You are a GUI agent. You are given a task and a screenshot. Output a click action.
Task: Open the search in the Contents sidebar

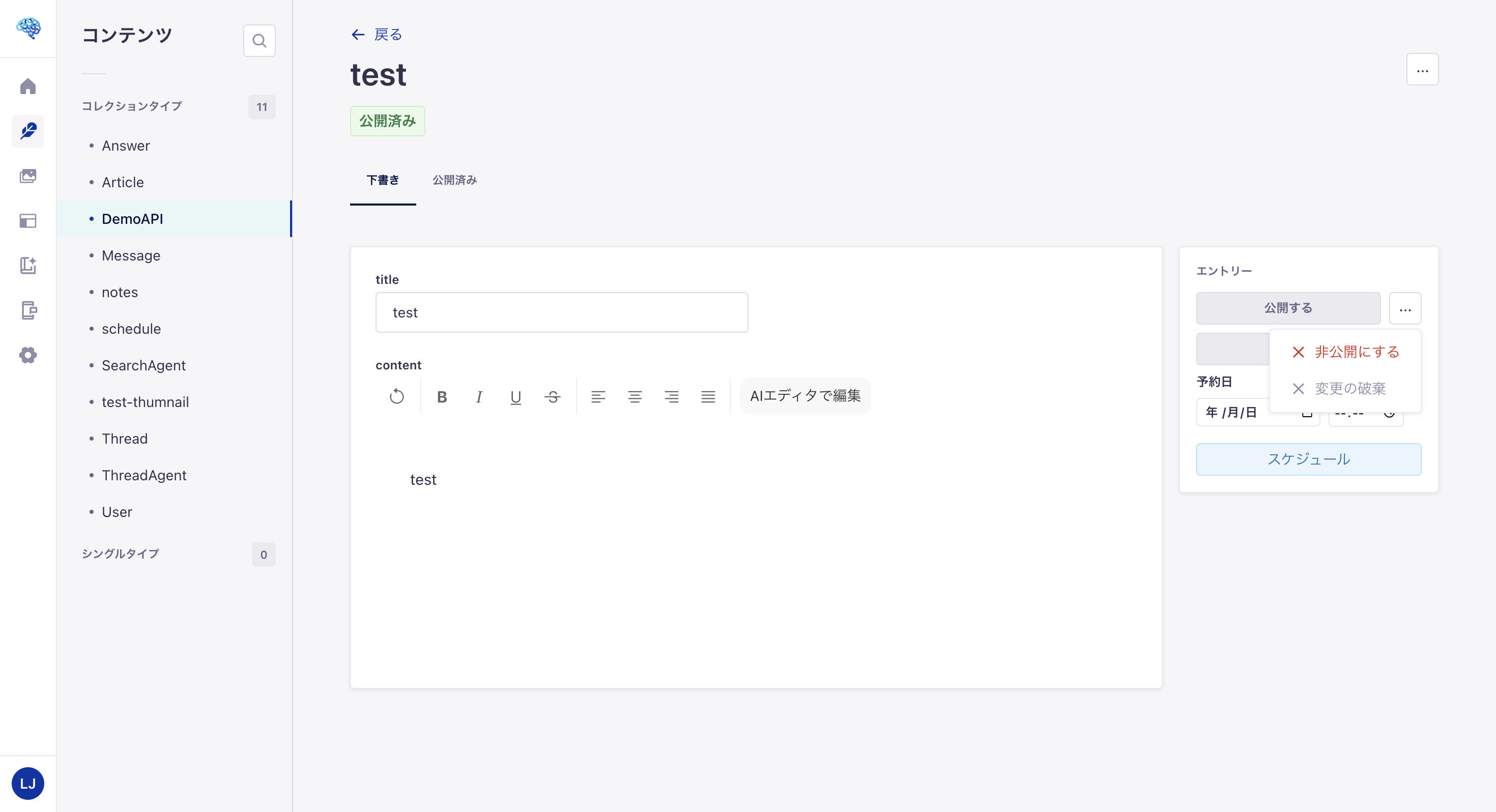(x=259, y=41)
